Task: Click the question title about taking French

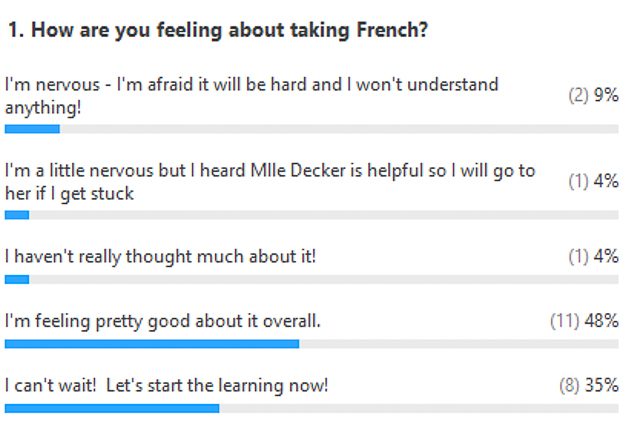Action: click(218, 31)
